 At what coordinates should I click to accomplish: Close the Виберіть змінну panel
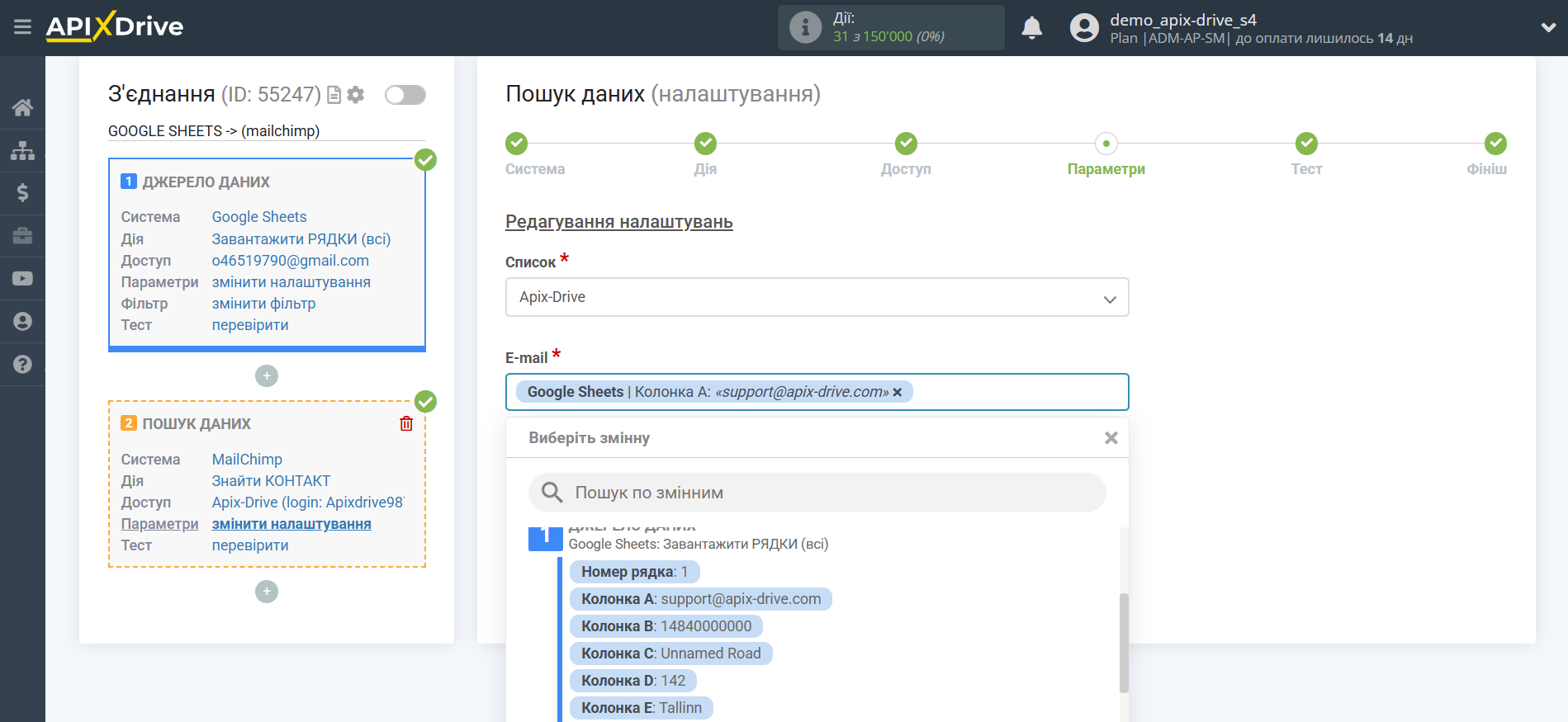coord(1111,438)
